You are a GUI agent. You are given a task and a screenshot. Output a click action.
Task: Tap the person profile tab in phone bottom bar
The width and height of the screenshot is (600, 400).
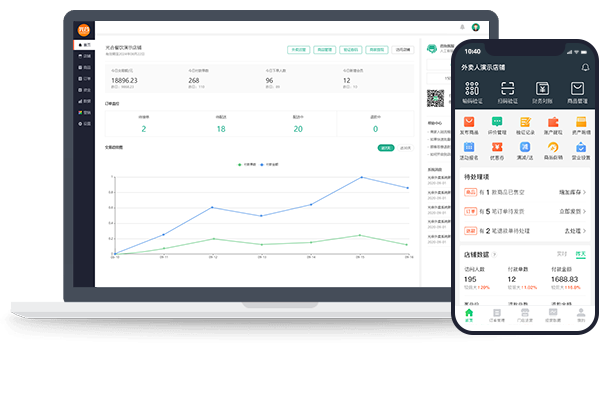[581, 315]
